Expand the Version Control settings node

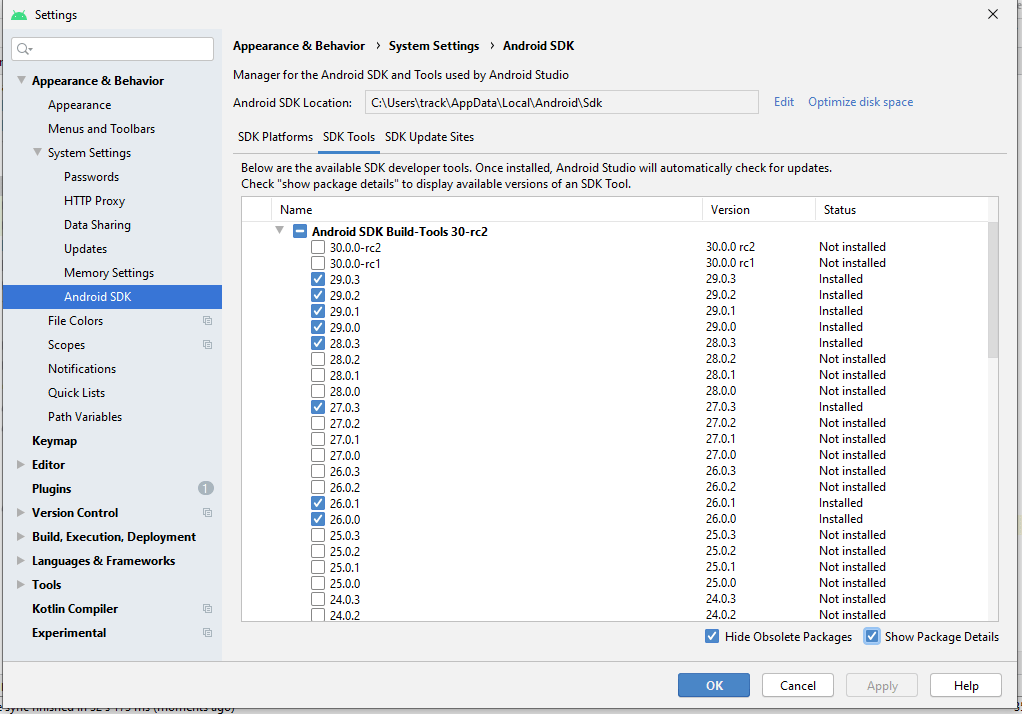(21, 513)
